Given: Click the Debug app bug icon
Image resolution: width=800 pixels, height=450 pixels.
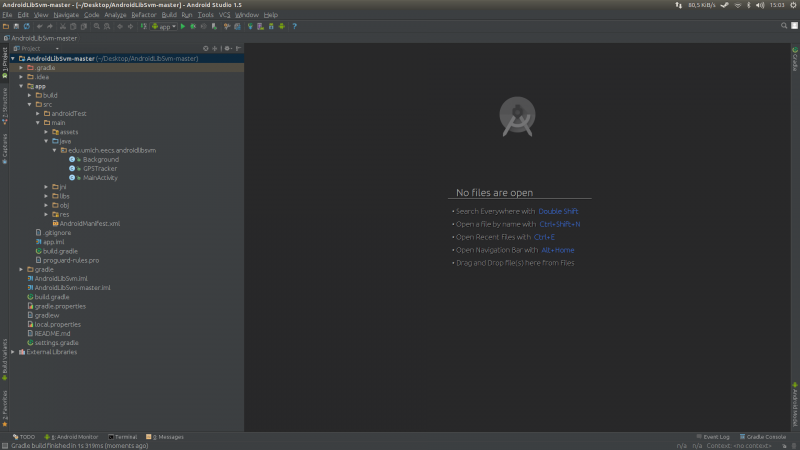Looking at the screenshot, I should 193,26.
